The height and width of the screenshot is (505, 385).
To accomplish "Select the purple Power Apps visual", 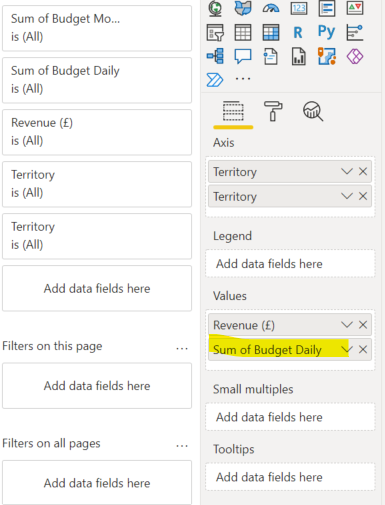I will tap(355, 56).
